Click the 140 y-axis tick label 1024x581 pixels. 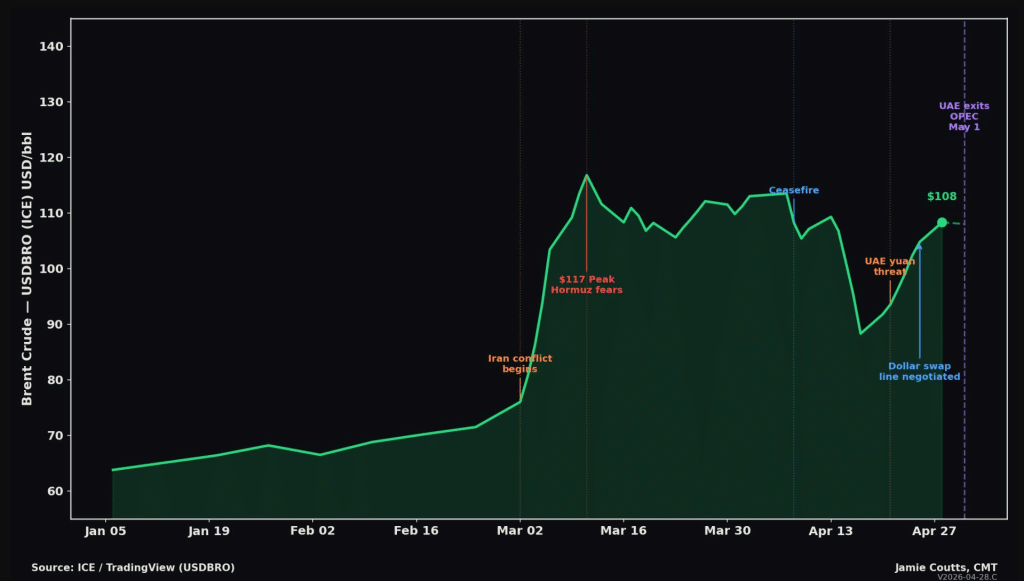(54, 47)
